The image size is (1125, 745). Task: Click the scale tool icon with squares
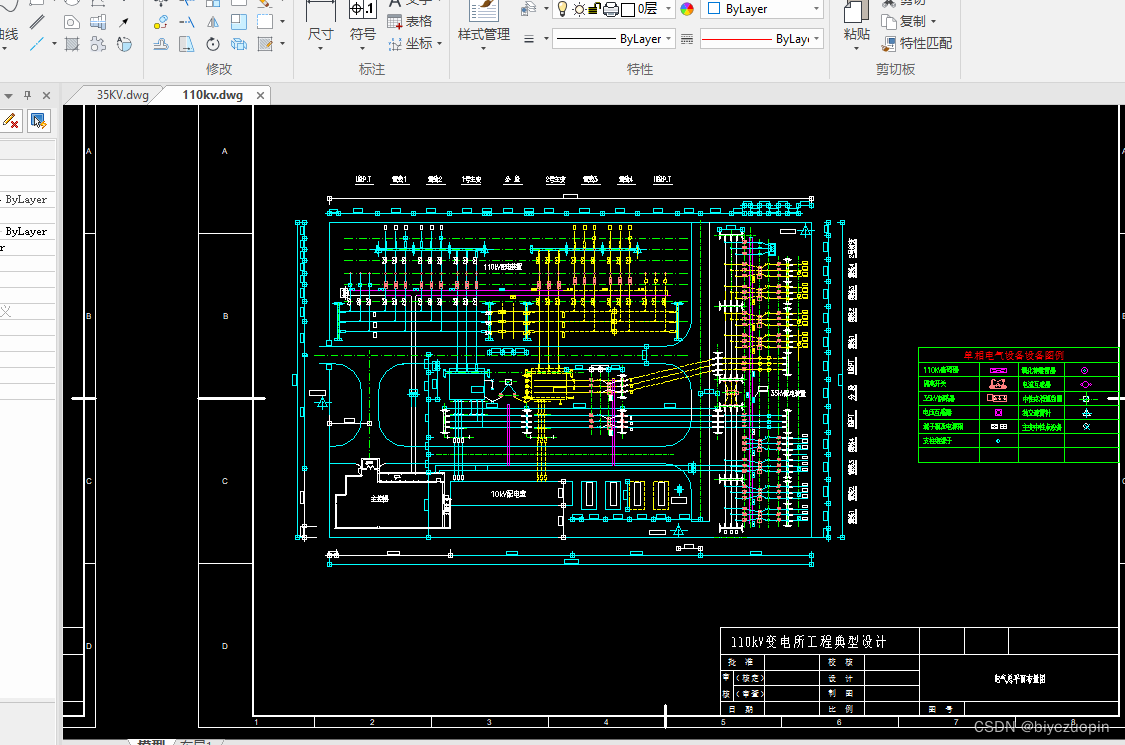pyautogui.click(x=239, y=22)
